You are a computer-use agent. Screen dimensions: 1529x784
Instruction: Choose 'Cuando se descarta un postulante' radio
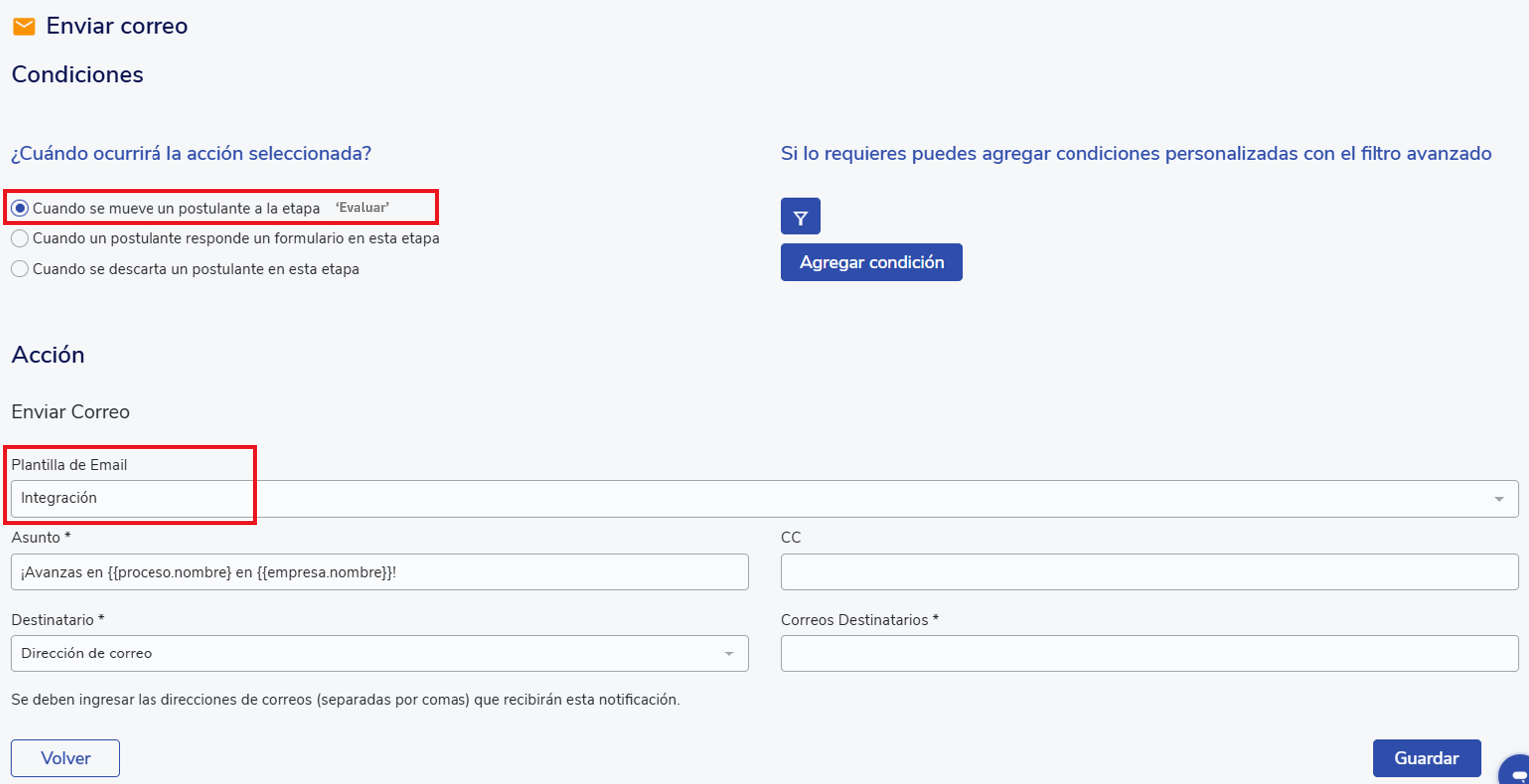(x=20, y=269)
